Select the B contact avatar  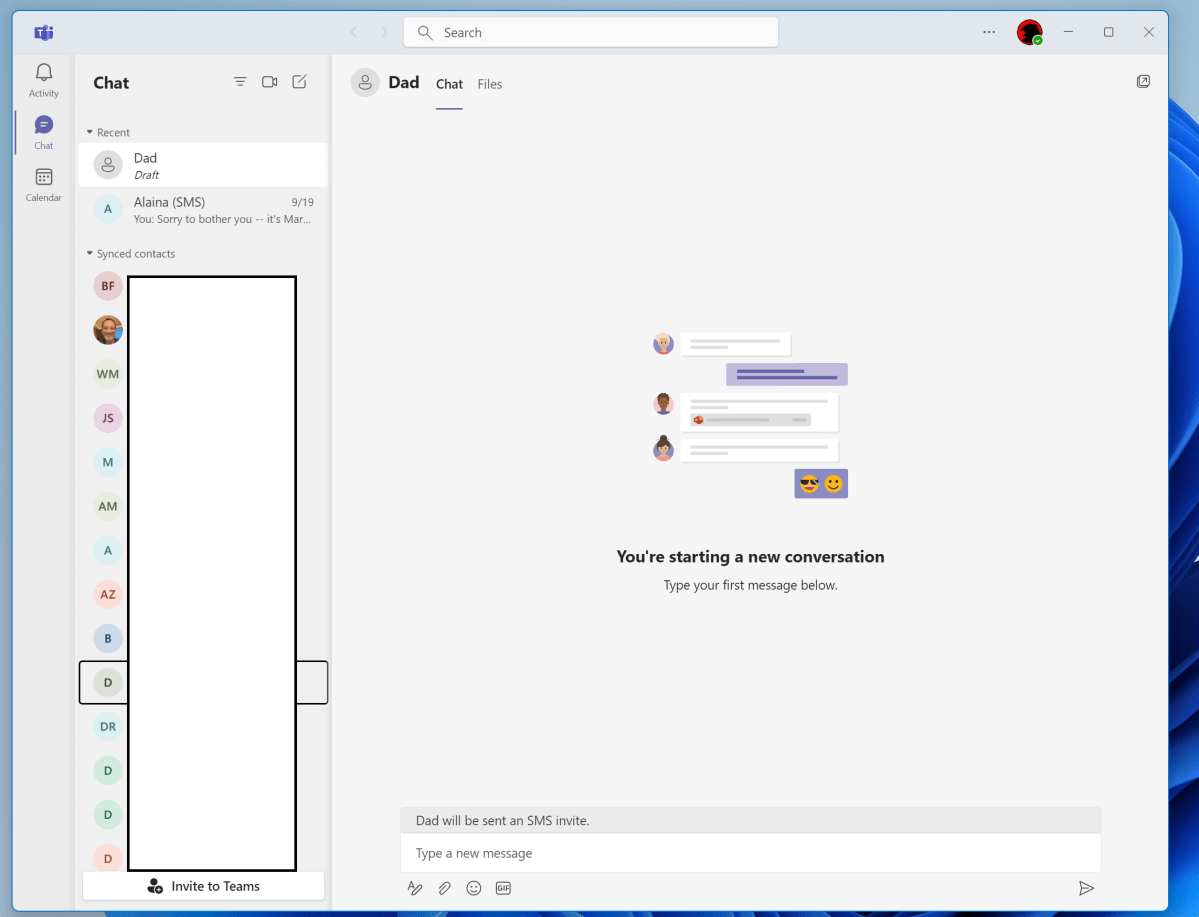(x=108, y=639)
